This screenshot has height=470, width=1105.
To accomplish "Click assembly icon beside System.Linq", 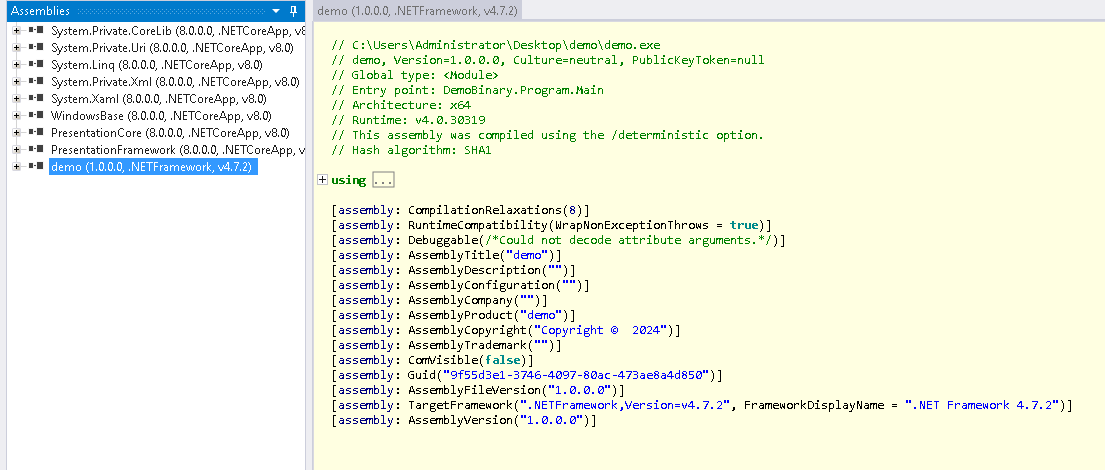I will click(37, 64).
